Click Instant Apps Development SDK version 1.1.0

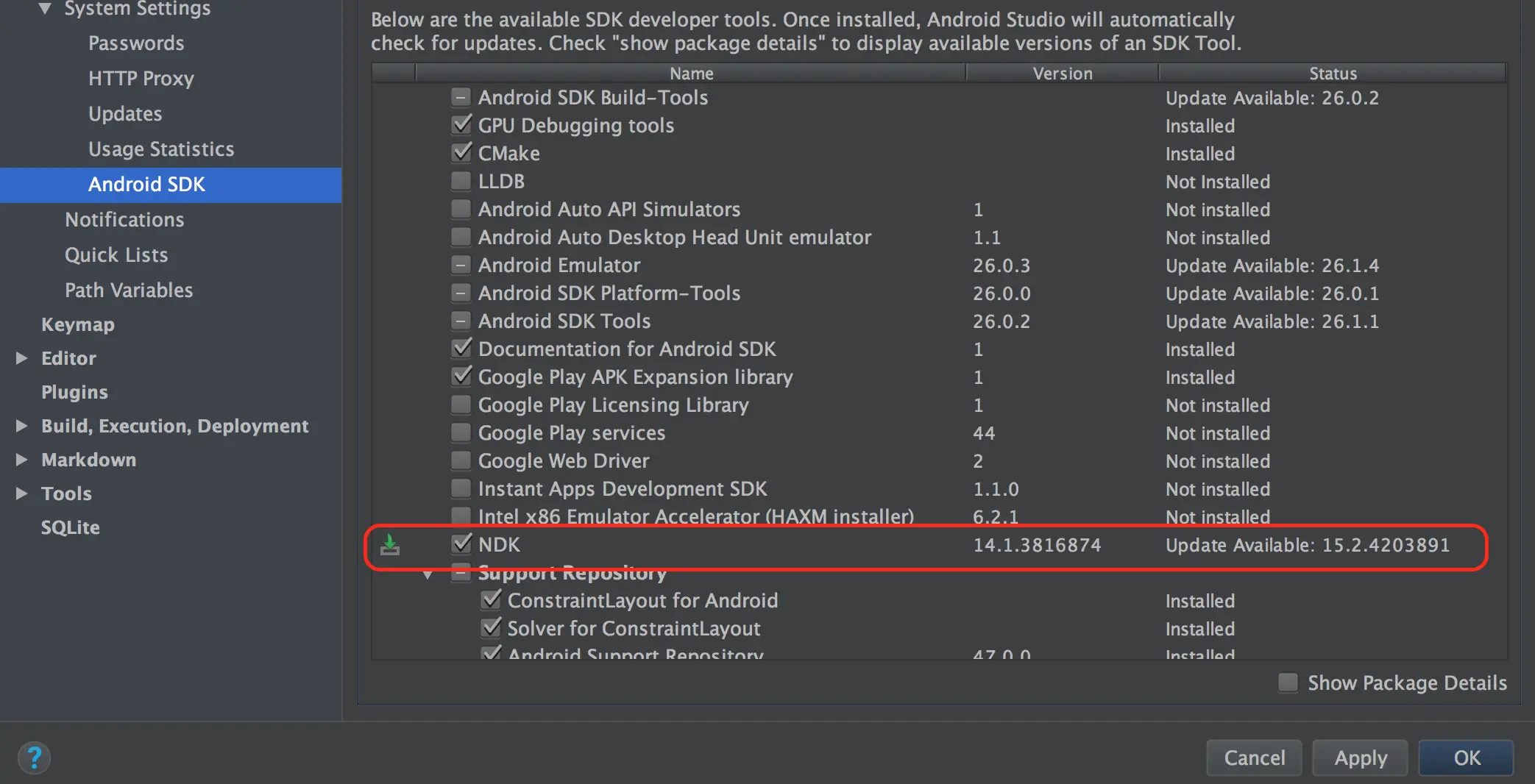[996, 489]
